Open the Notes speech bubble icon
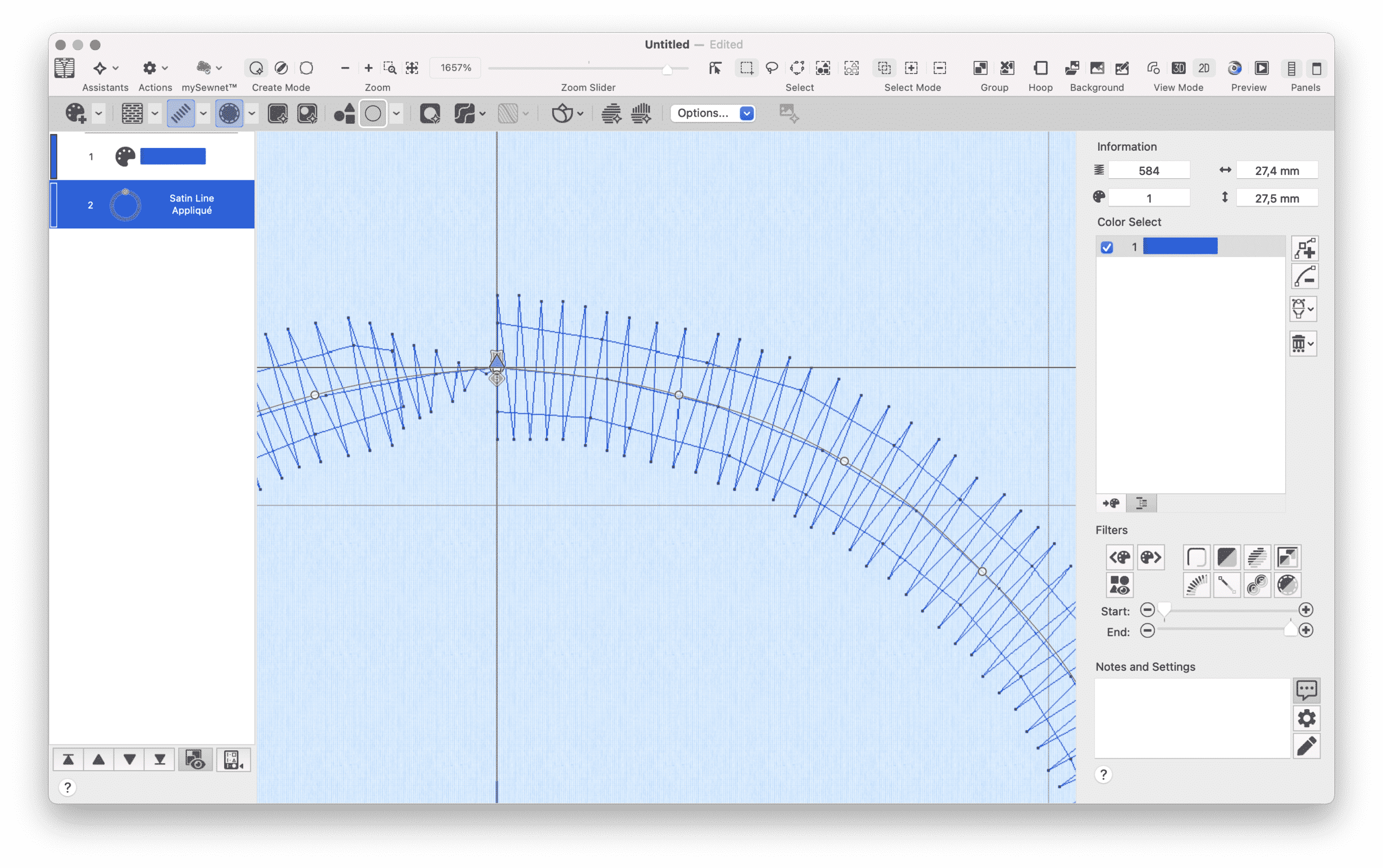 coord(1306,690)
